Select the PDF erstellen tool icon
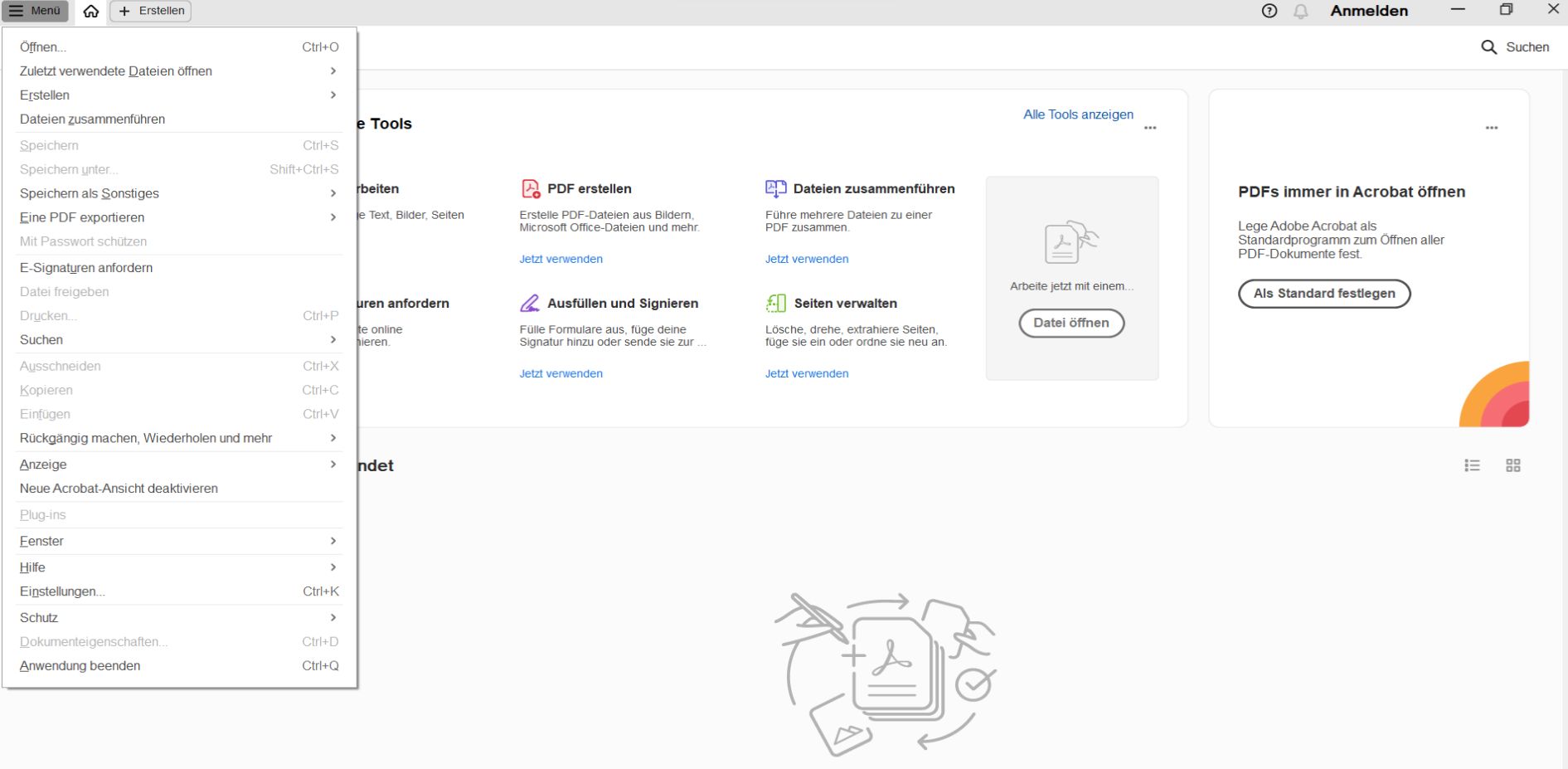The image size is (1568, 769). pos(530,188)
